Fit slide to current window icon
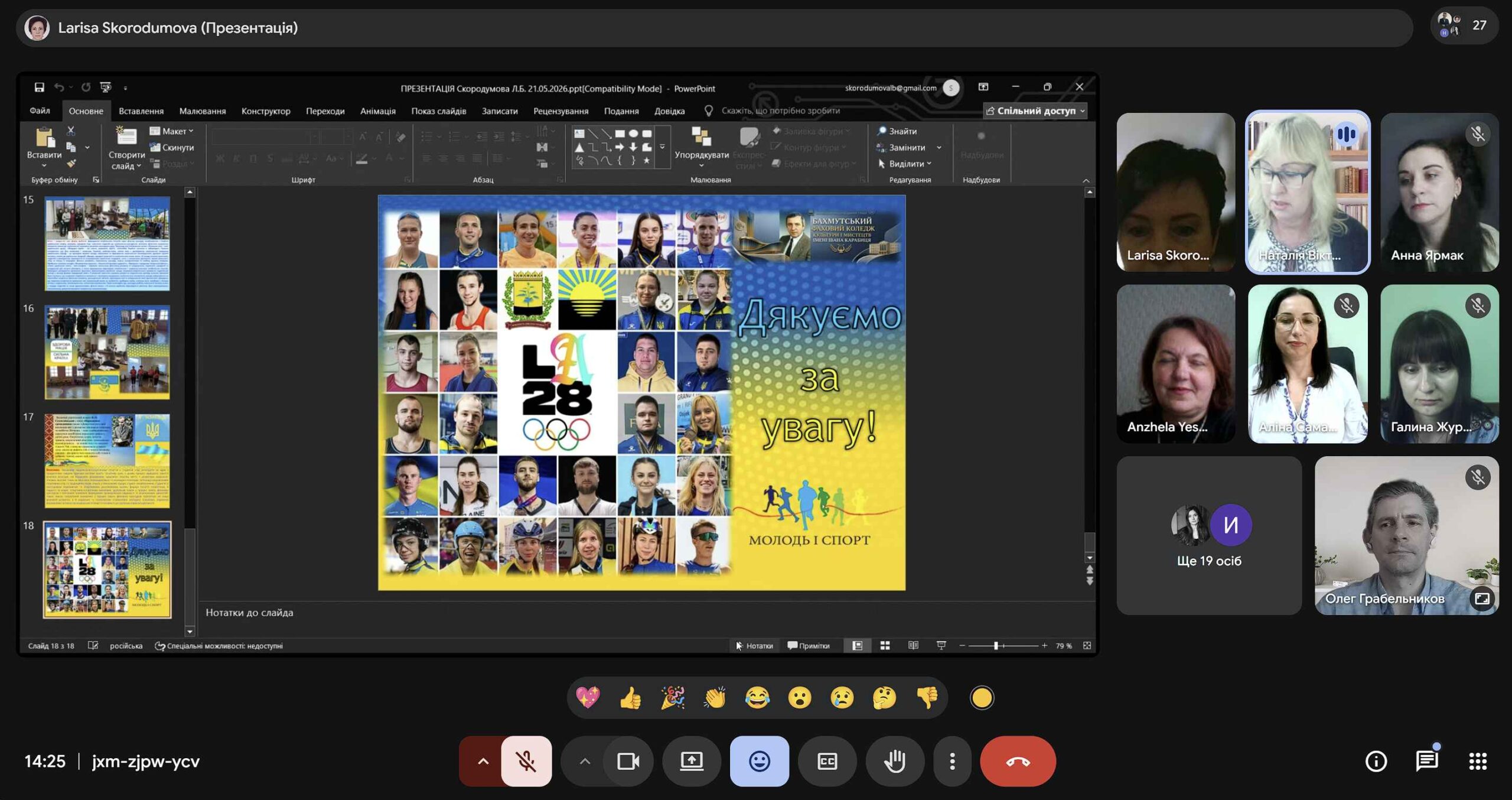 (1087, 645)
